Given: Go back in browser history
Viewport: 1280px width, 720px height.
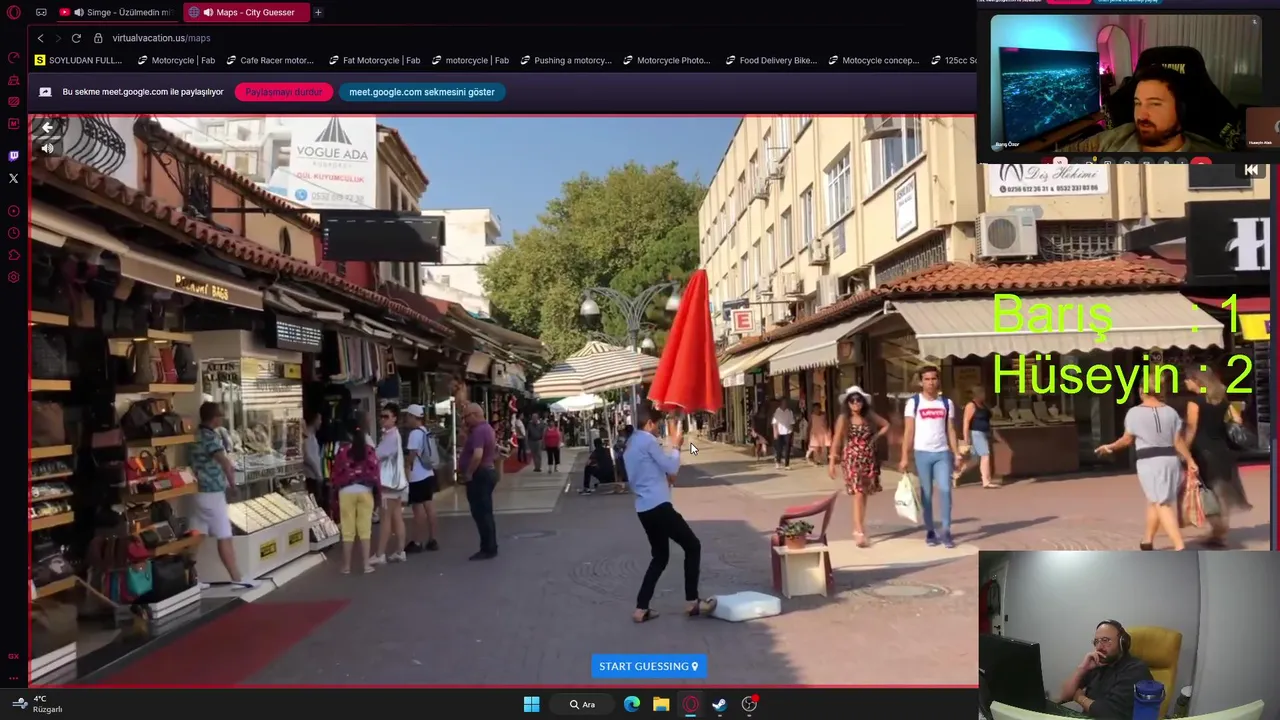Looking at the screenshot, I should coord(40,38).
